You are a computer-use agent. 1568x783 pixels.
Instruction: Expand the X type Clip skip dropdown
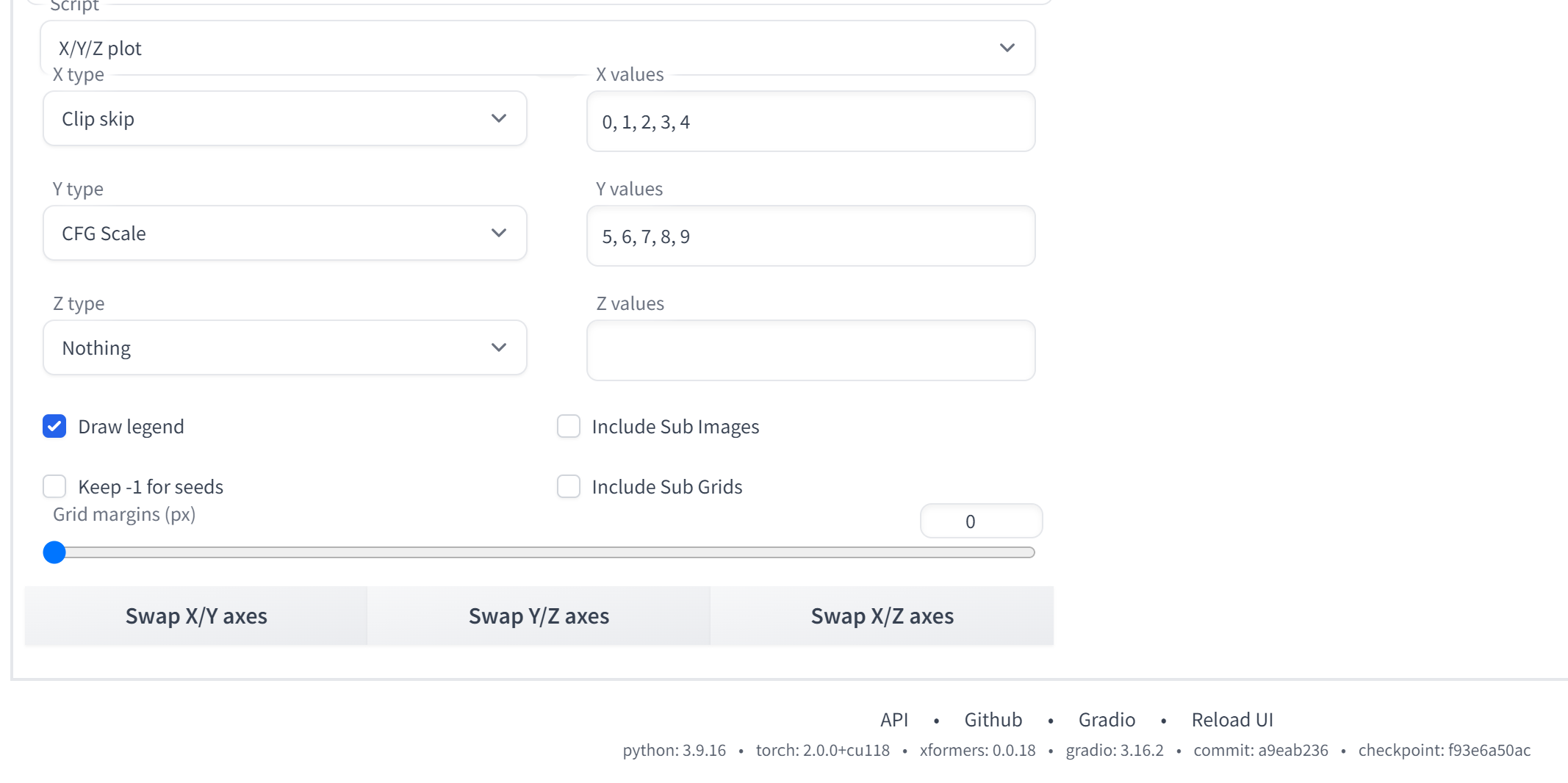click(284, 119)
